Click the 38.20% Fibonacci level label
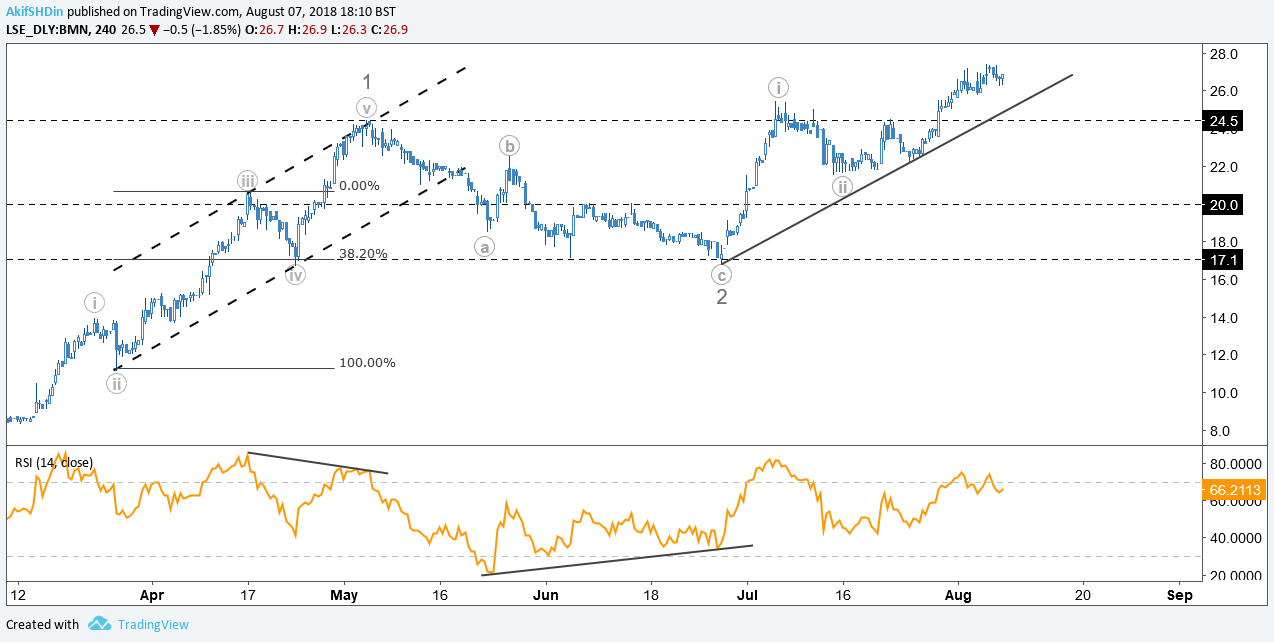Image resolution: width=1274 pixels, height=642 pixels. (363, 254)
